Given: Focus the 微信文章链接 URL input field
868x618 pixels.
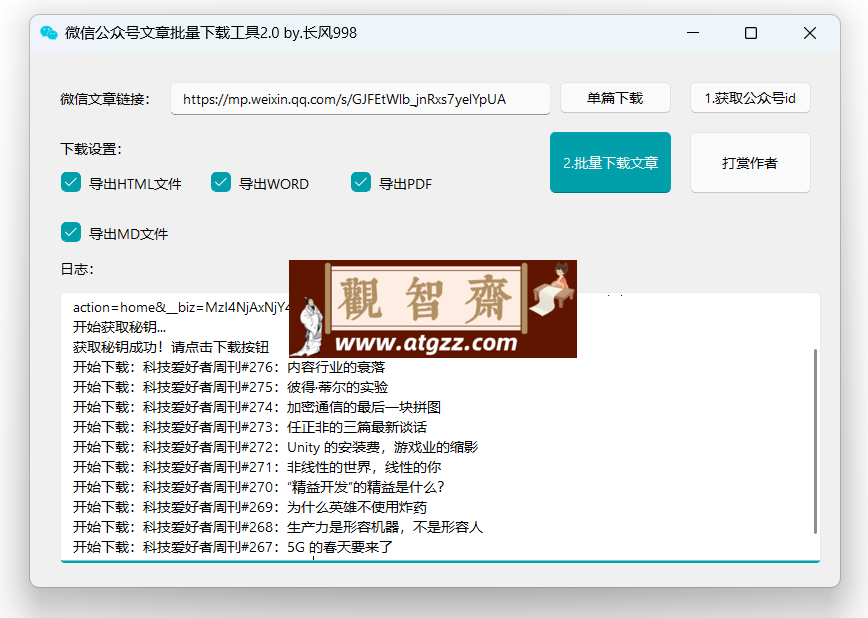Looking at the screenshot, I should coord(360,99).
